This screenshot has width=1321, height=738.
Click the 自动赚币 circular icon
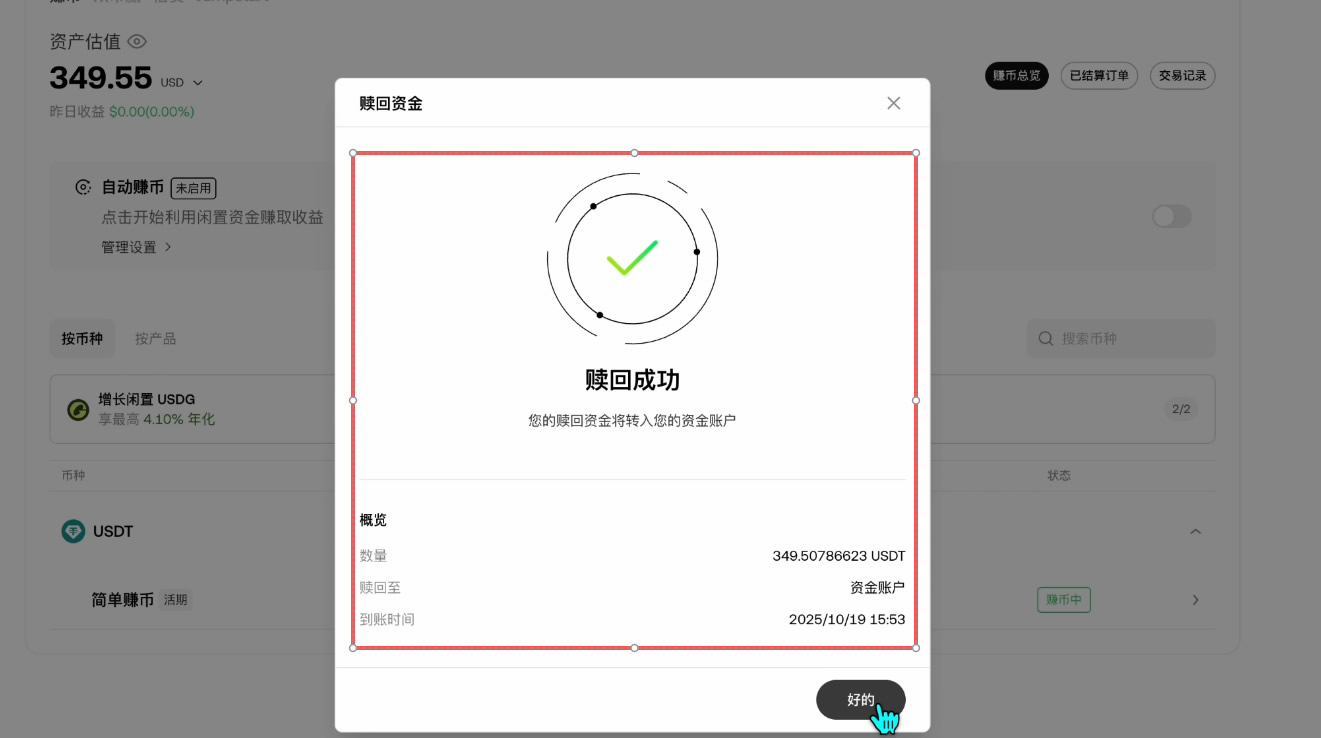[x=82, y=187]
